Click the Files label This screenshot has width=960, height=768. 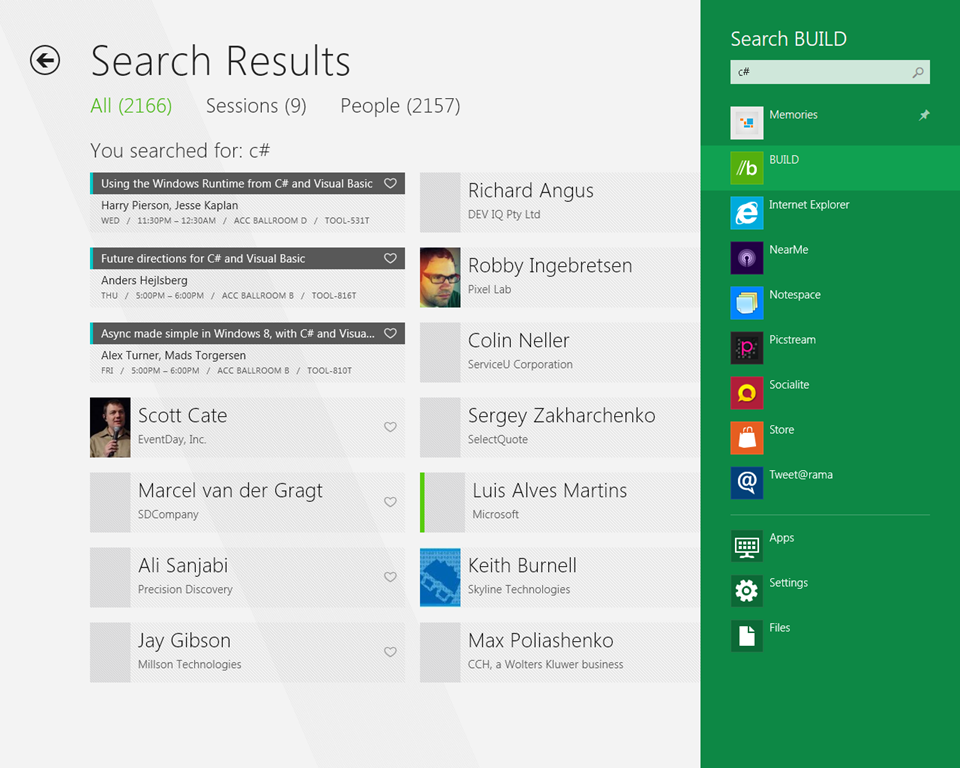(x=779, y=628)
